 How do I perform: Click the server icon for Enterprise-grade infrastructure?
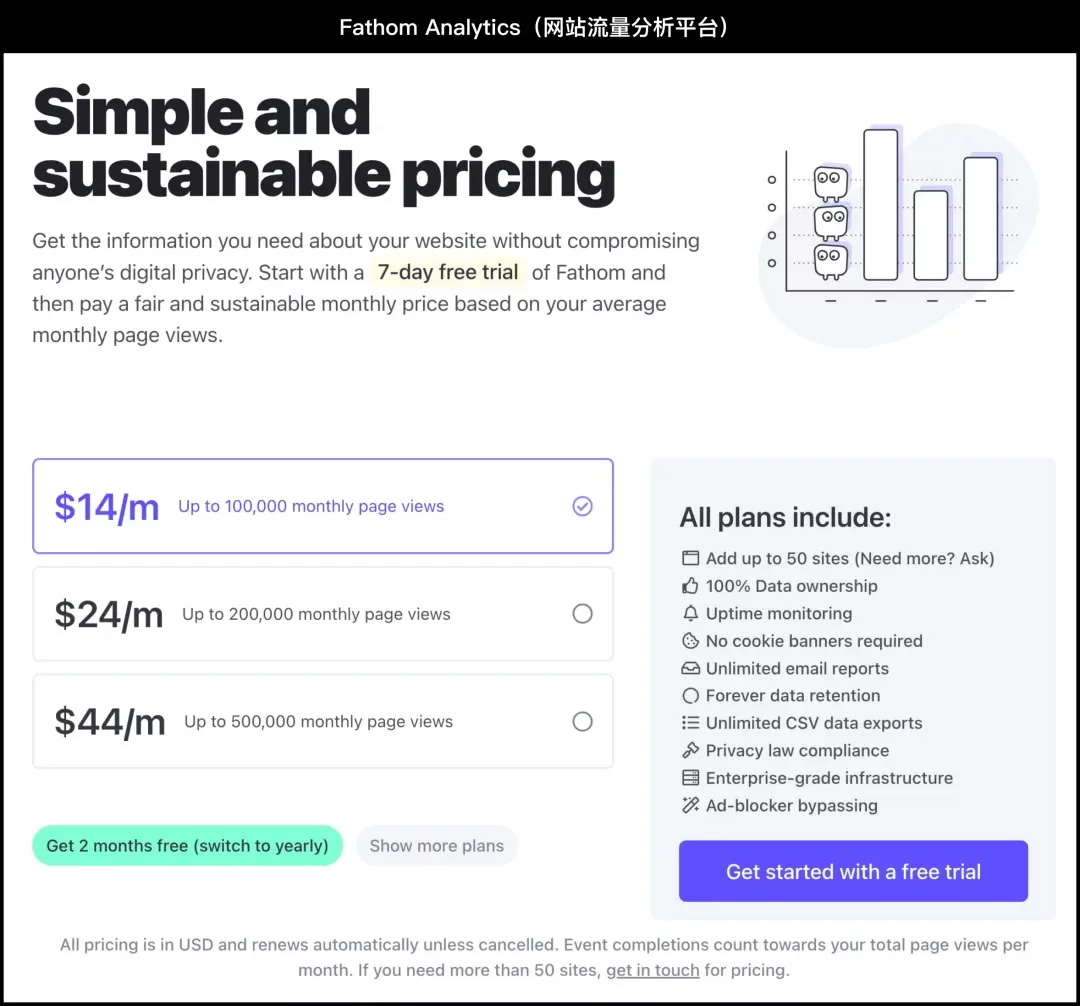pyautogui.click(x=690, y=778)
